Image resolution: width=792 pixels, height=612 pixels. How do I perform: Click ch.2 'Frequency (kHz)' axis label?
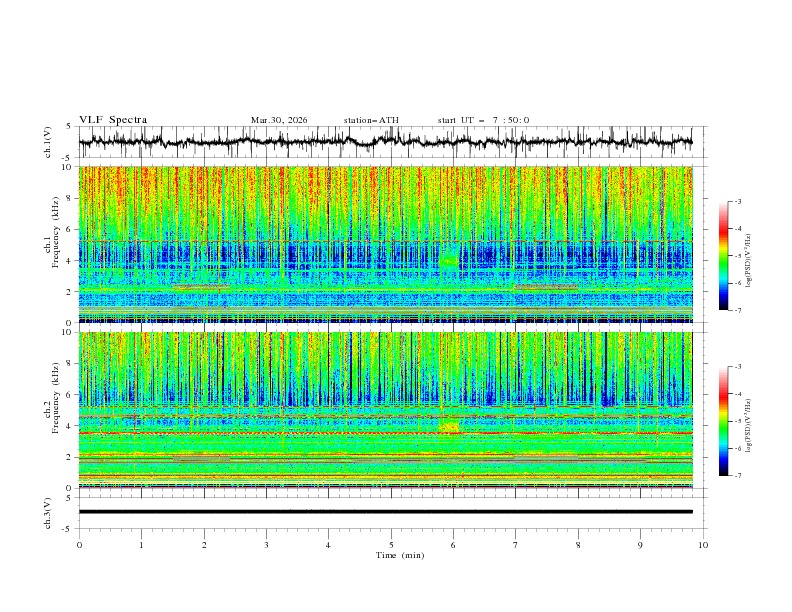tap(56, 398)
